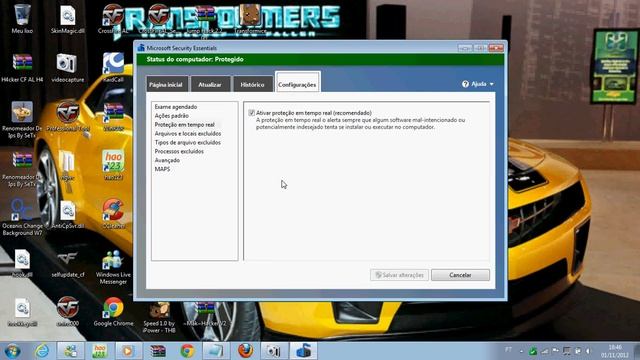The image size is (640, 360).
Task: Uncheck Ativar proteção em tempo real
Action: [x=251, y=113]
